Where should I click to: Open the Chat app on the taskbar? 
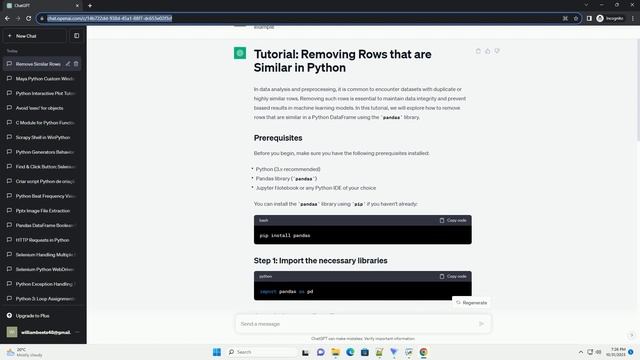[320, 352]
